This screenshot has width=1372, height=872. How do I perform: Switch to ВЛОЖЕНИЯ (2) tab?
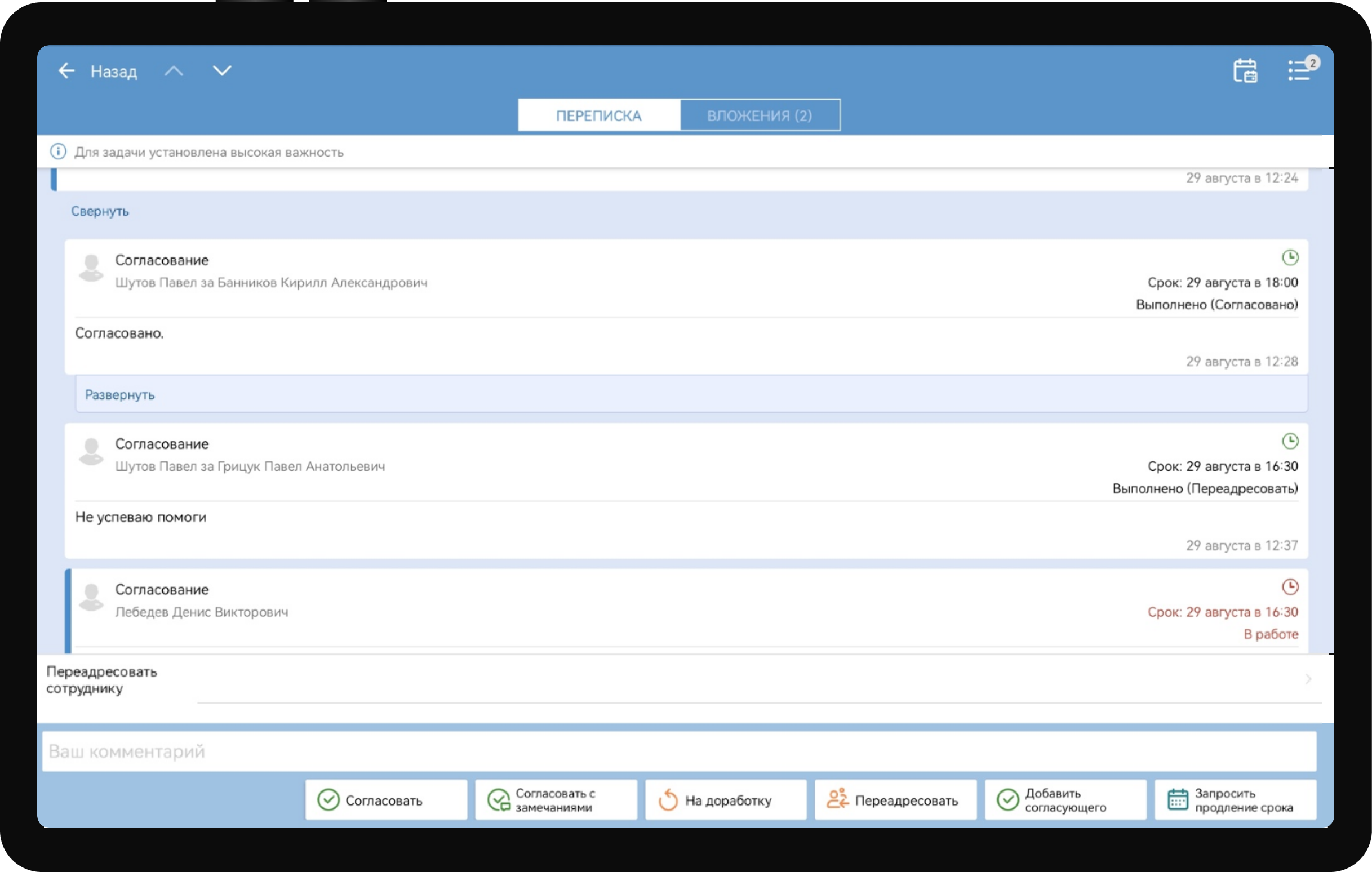click(x=760, y=115)
